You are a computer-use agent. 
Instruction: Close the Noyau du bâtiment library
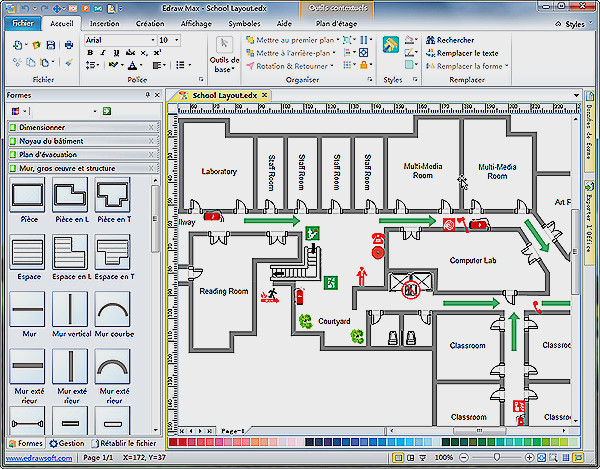point(151,141)
